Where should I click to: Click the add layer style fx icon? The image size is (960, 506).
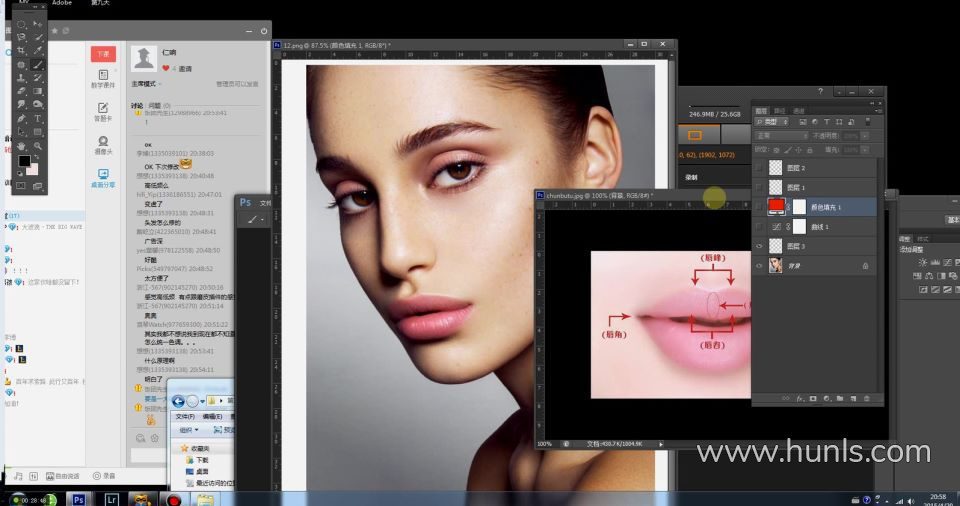point(800,398)
